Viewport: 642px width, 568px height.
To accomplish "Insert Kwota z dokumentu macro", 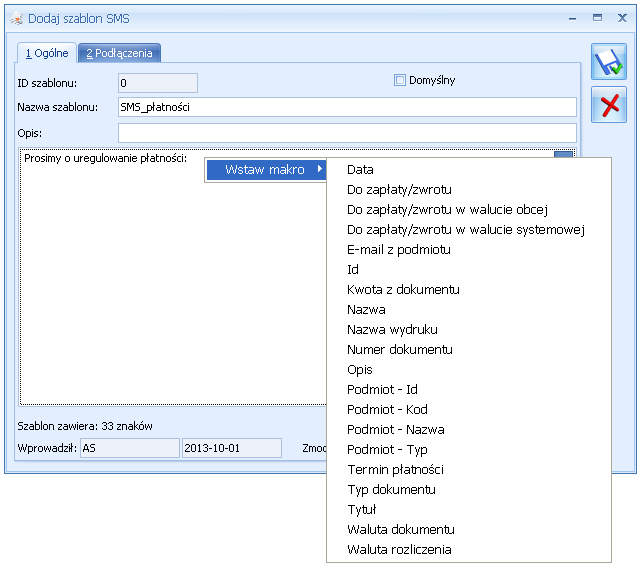I will [x=469, y=290].
